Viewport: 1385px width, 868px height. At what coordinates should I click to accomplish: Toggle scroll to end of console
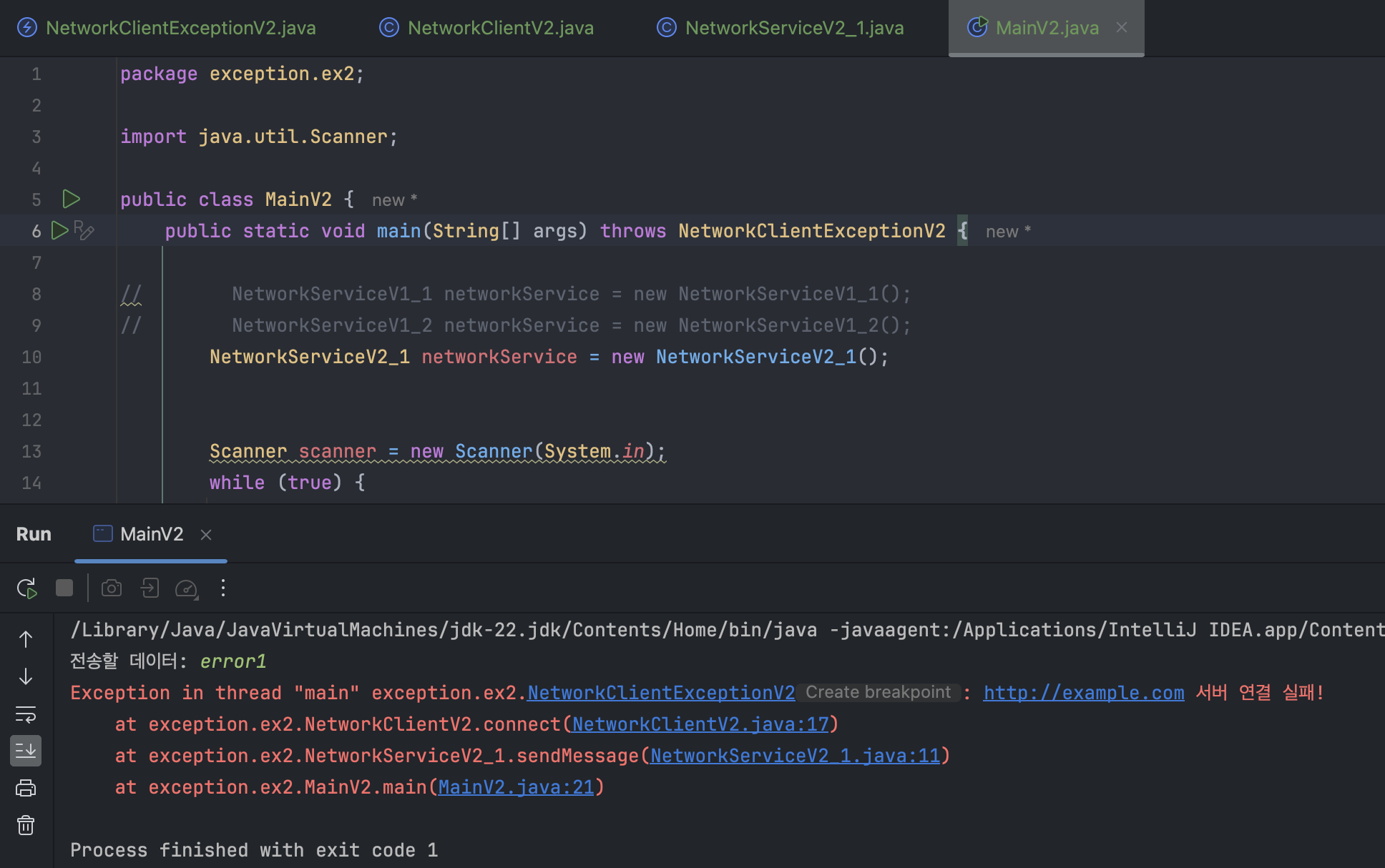[x=26, y=751]
